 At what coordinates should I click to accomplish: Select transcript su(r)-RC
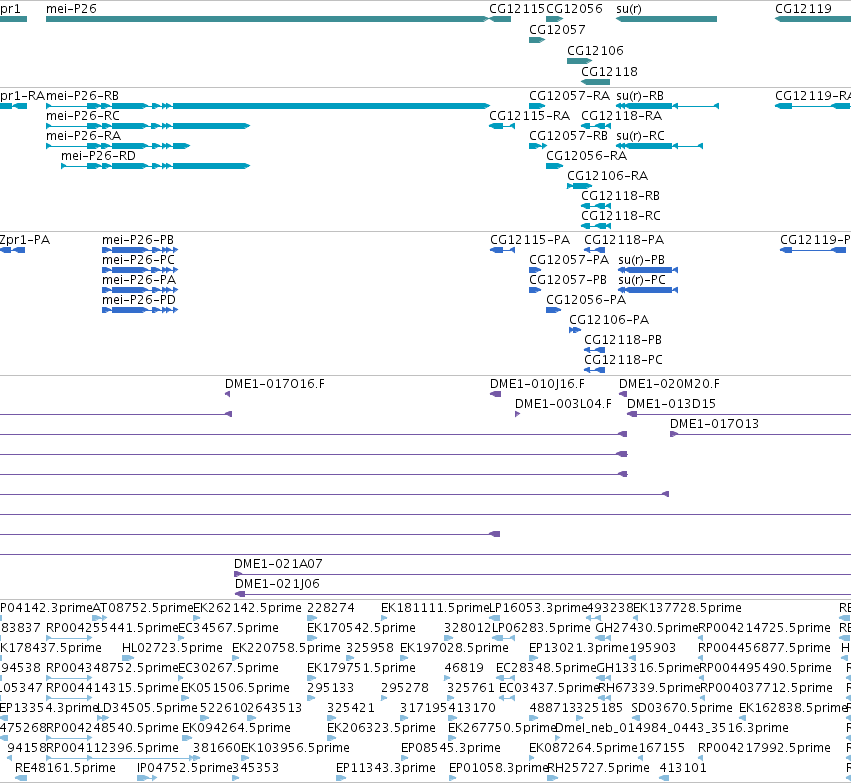point(659,145)
